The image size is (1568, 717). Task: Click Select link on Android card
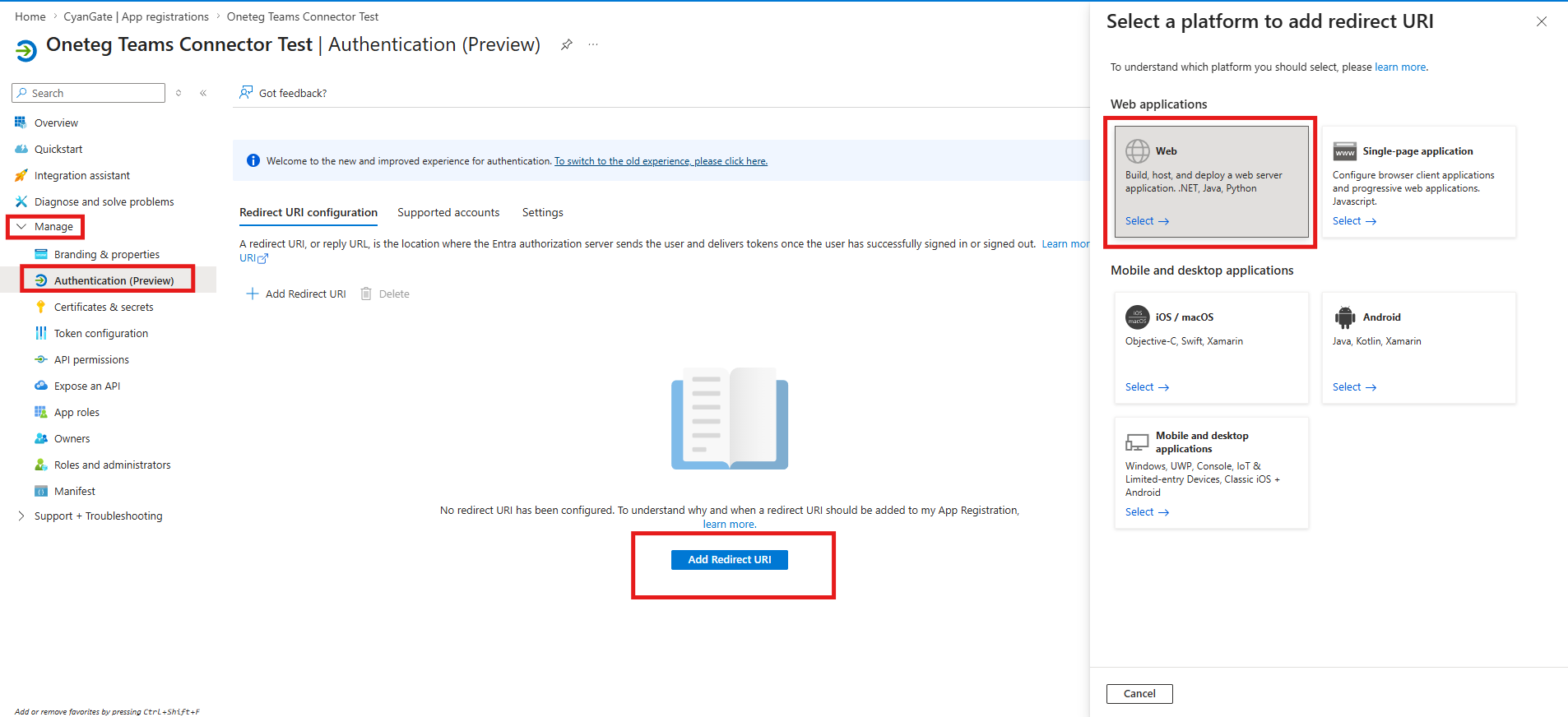click(x=1355, y=386)
